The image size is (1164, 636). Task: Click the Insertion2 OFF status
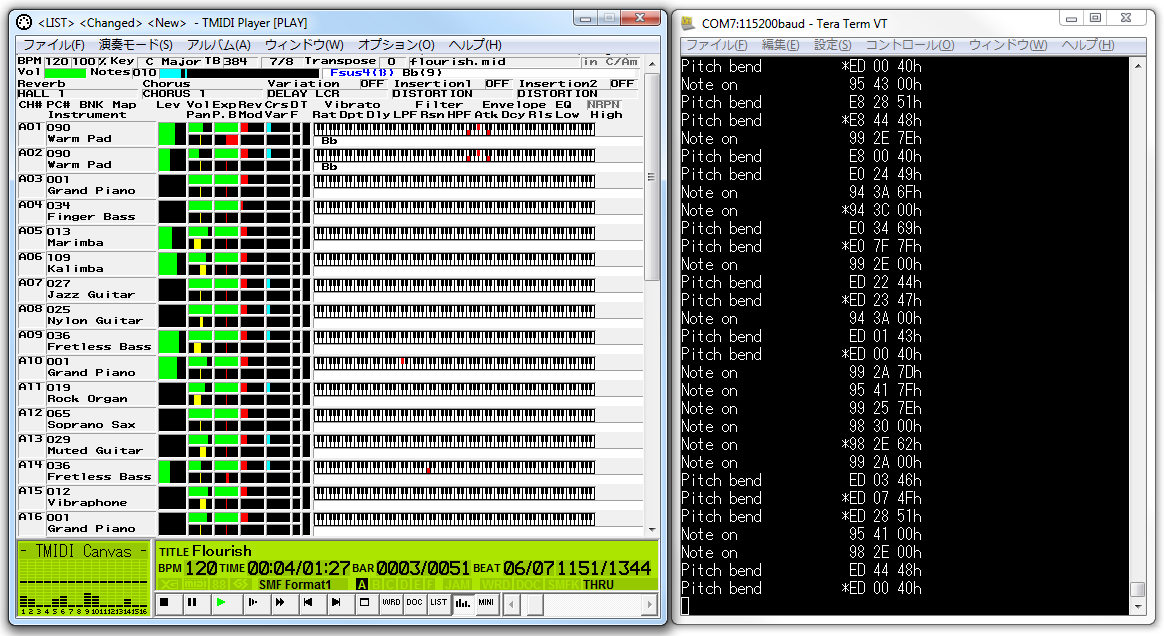622,84
